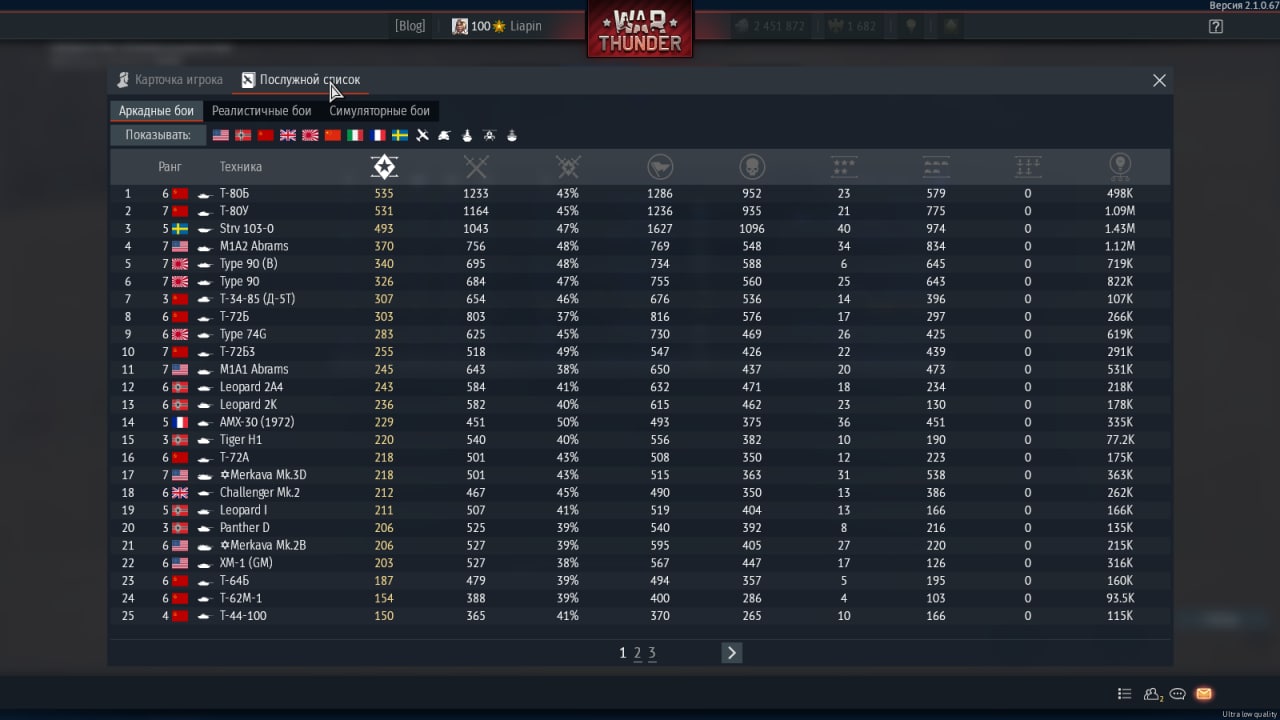Toggle Germany flag filter
1280x720 pixels.
[x=243, y=135]
